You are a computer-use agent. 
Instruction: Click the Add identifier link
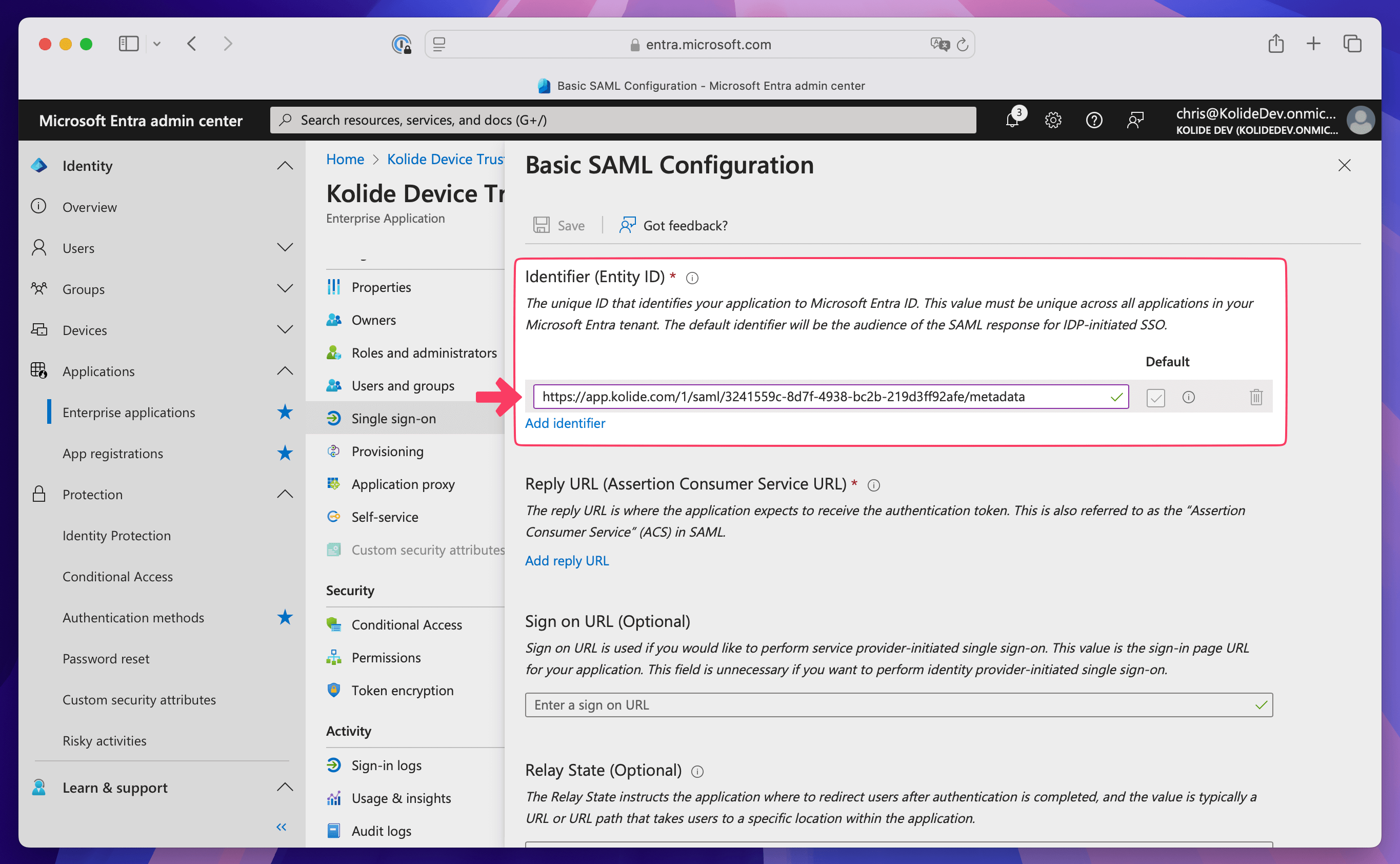[x=565, y=423]
